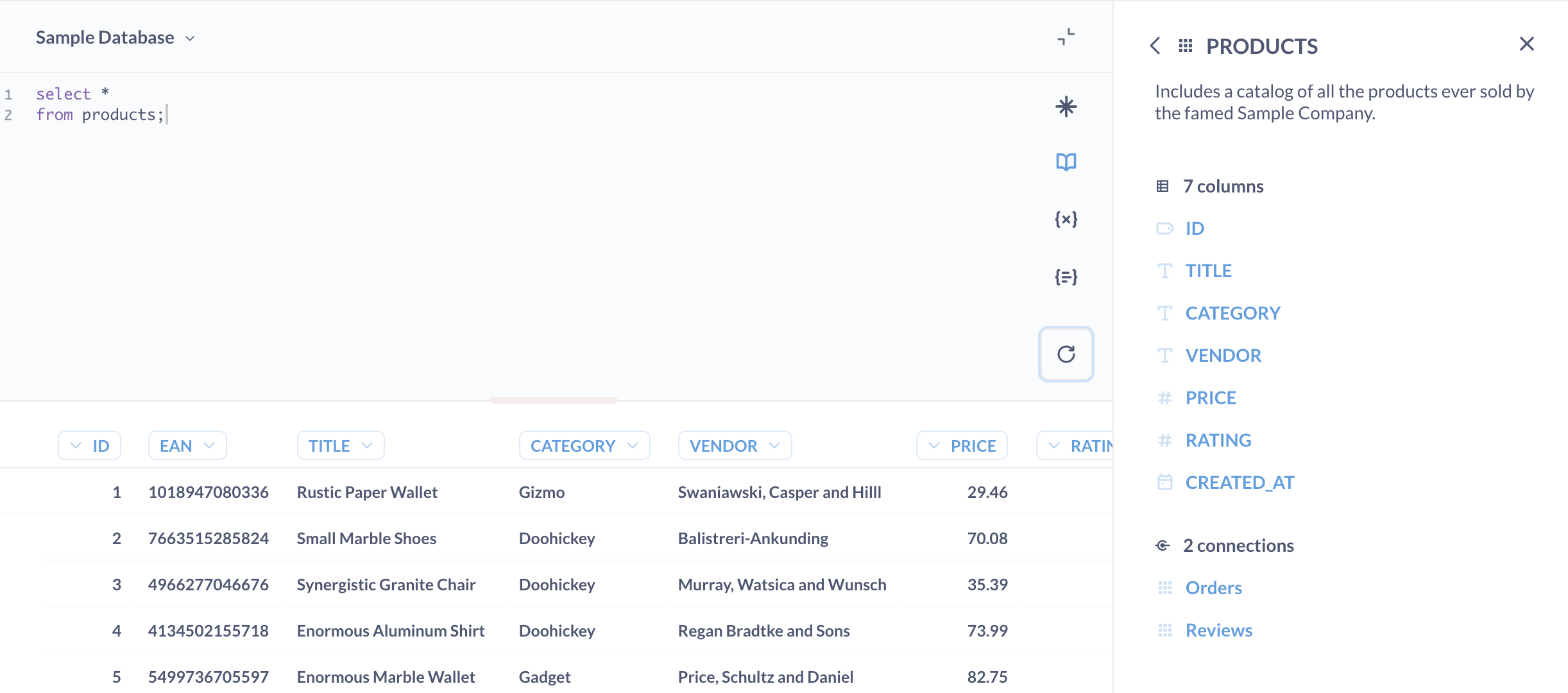Collapse the SQL editor pane
Viewport: 1568px width, 693px height.
point(1066,37)
